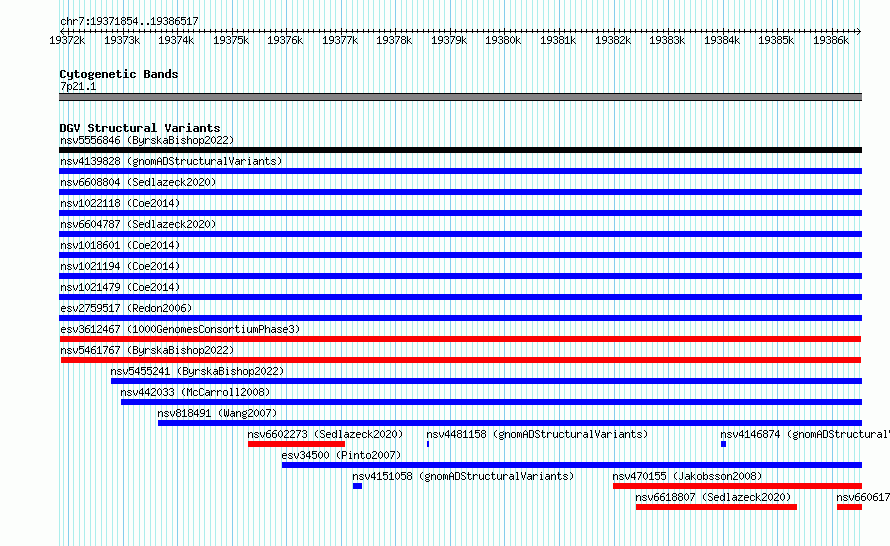
Task: Click ruler position 19385k
Action: click(x=776, y=40)
